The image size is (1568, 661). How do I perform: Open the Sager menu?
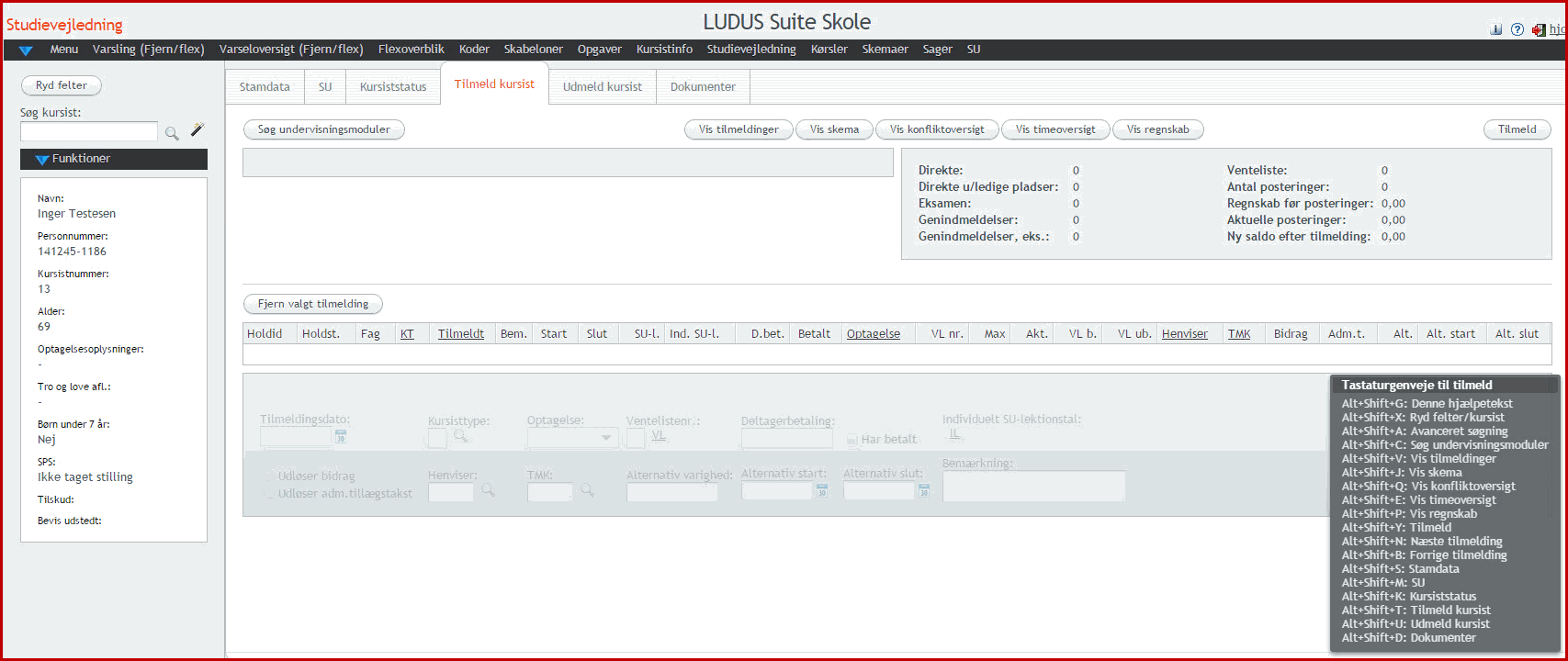(938, 50)
